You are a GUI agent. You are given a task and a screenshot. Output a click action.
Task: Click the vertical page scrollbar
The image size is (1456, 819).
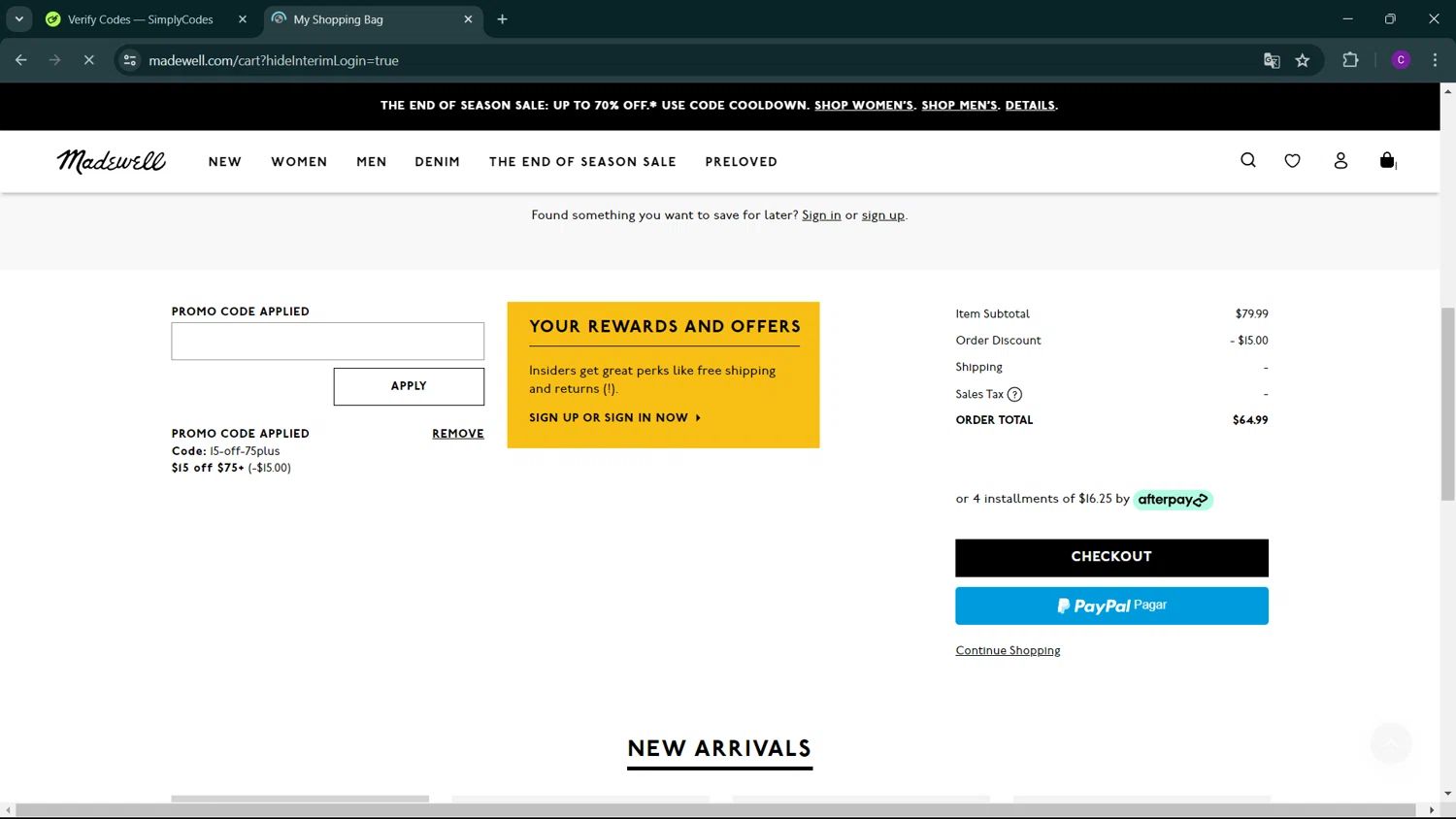[x=1447, y=403]
